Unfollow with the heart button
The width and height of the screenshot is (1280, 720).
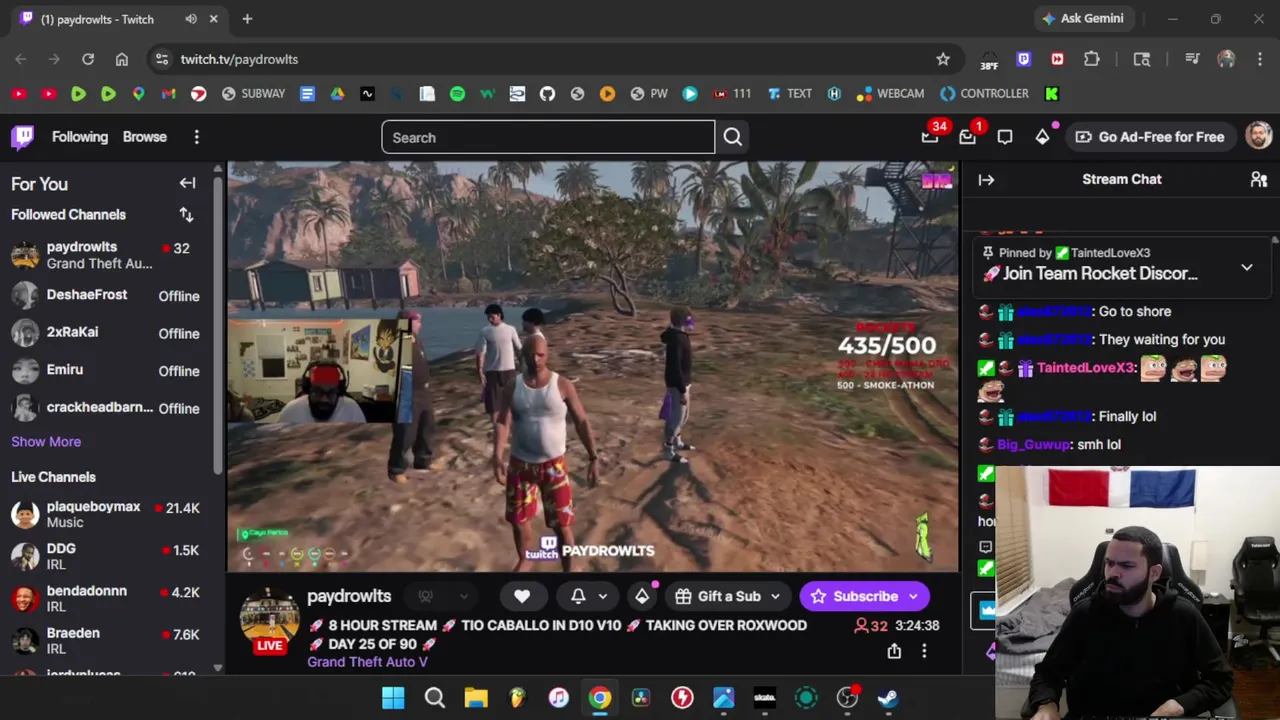tap(522, 596)
